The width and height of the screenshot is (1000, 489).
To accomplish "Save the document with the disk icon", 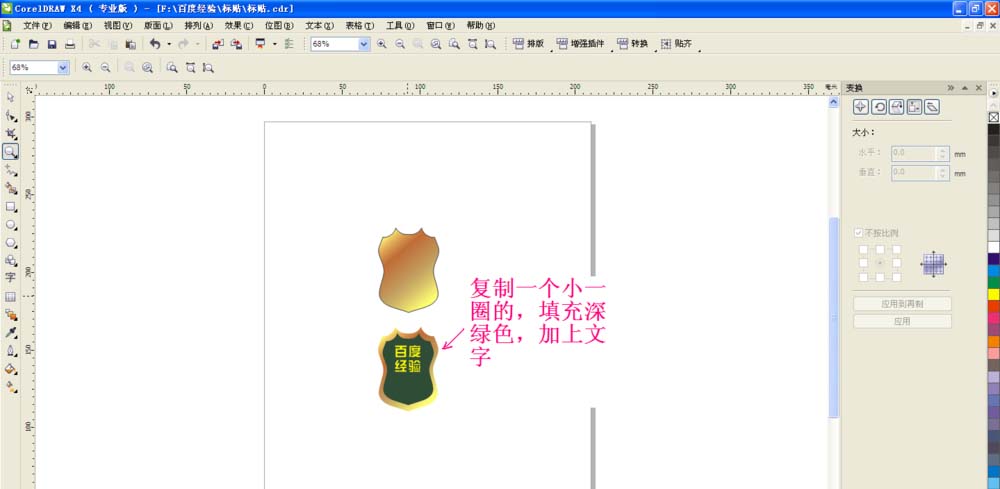I will [52, 44].
